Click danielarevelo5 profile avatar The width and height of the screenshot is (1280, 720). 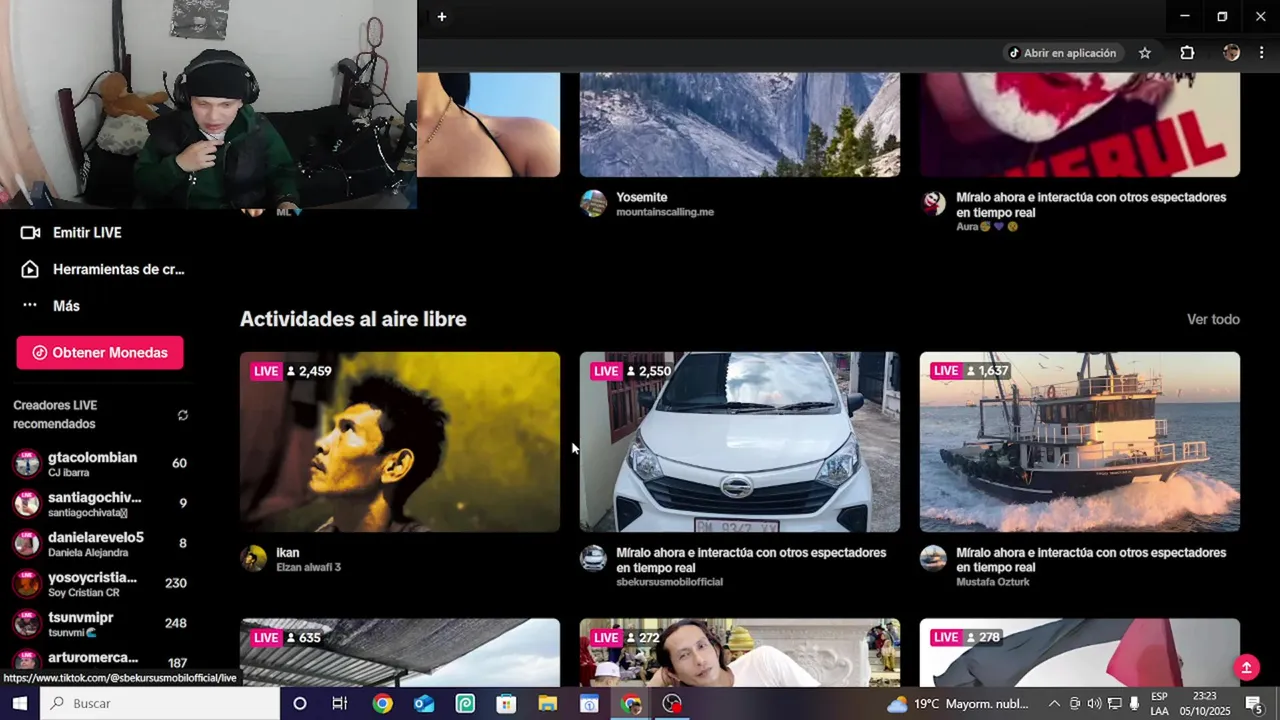point(27,543)
